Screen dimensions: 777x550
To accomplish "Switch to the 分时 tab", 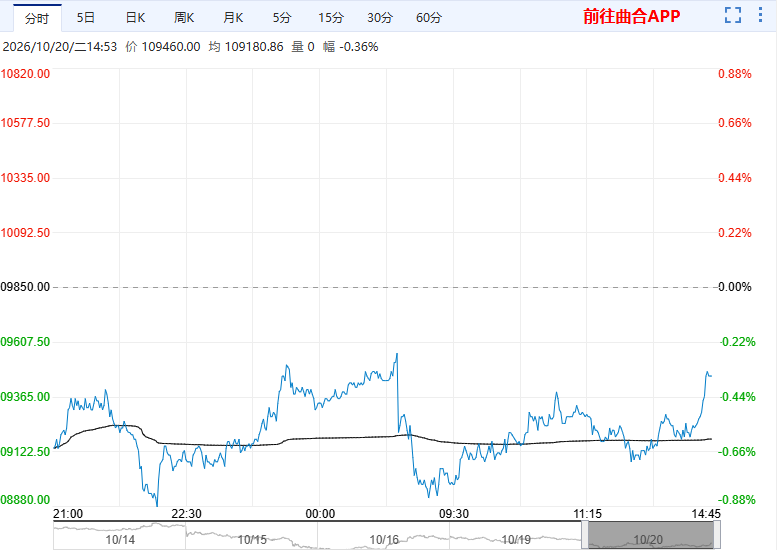I will click(37, 18).
